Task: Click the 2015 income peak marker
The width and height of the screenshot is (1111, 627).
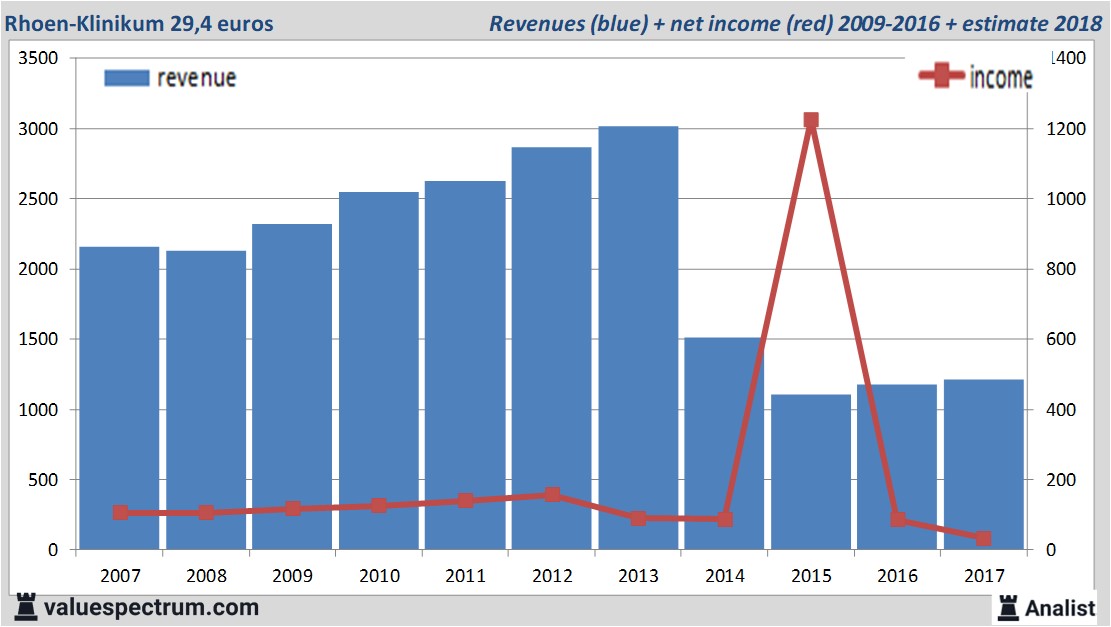Action: point(811,120)
